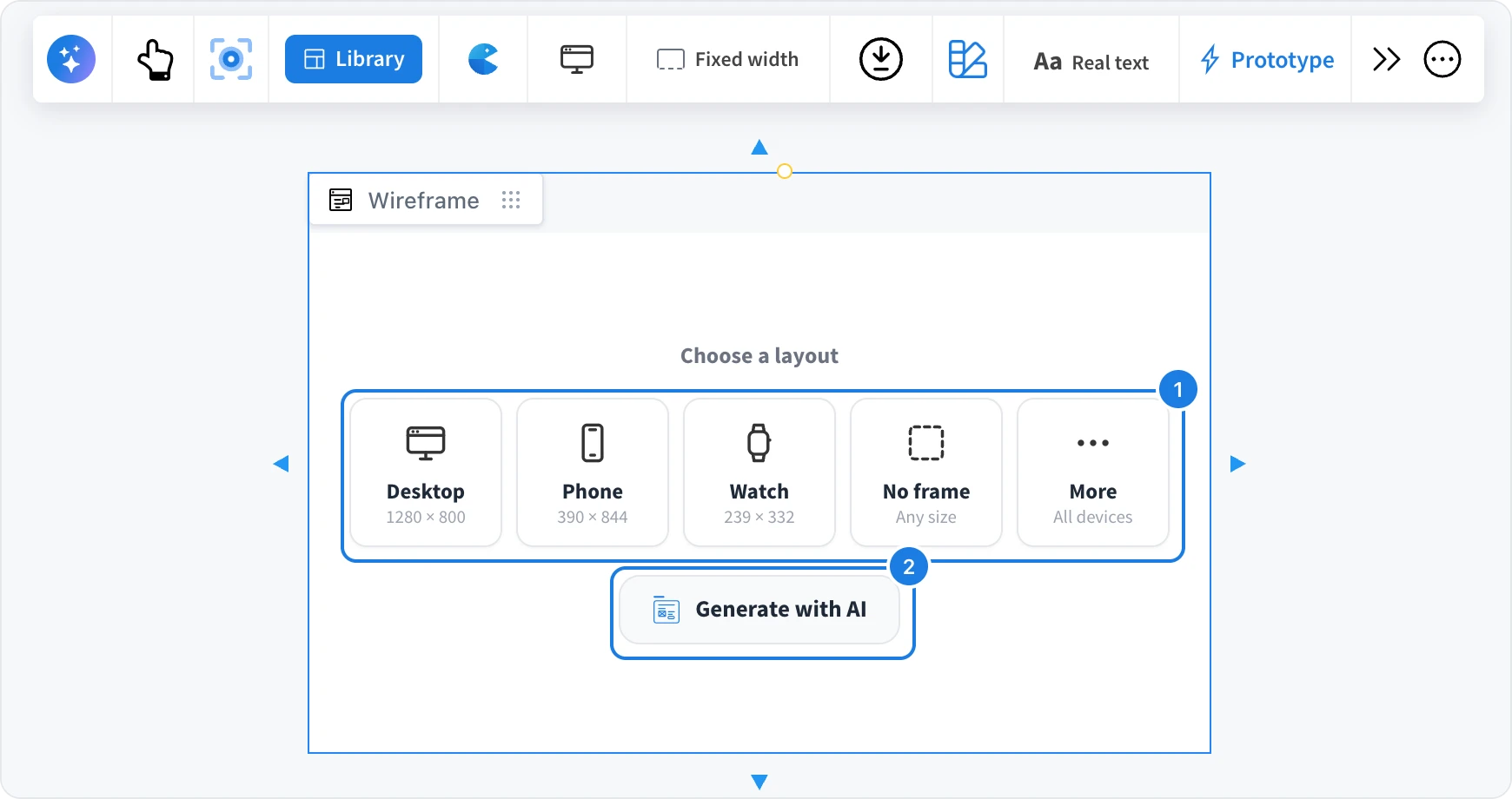
Task: Click the download circle icon
Action: coord(881,59)
